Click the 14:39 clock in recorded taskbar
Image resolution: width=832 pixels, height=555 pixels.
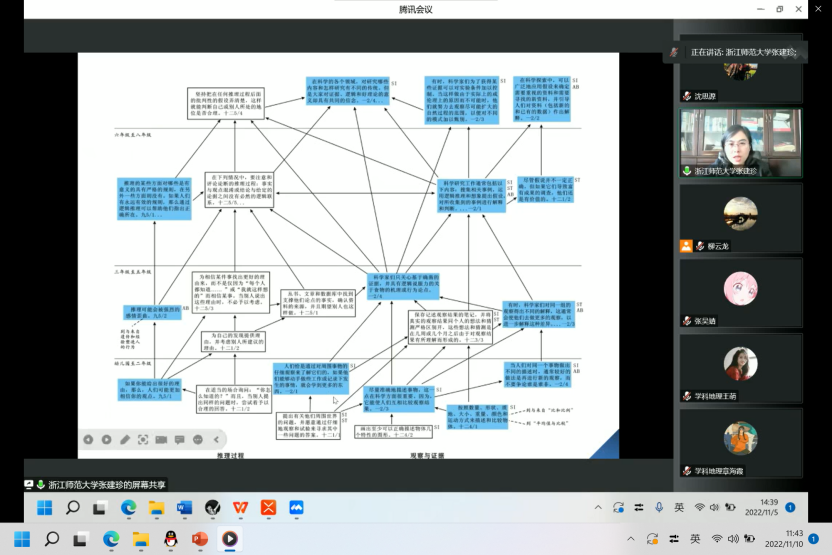(x=761, y=507)
